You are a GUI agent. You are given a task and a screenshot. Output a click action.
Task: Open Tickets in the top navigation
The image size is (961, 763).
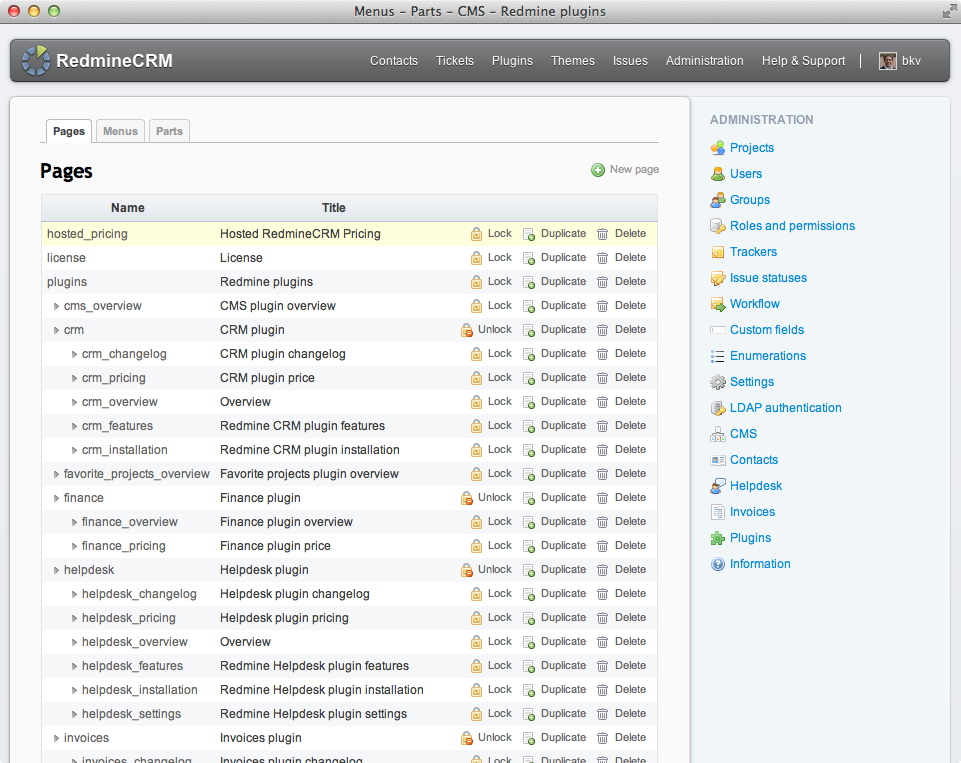pyautogui.click(x=454, y=61)
